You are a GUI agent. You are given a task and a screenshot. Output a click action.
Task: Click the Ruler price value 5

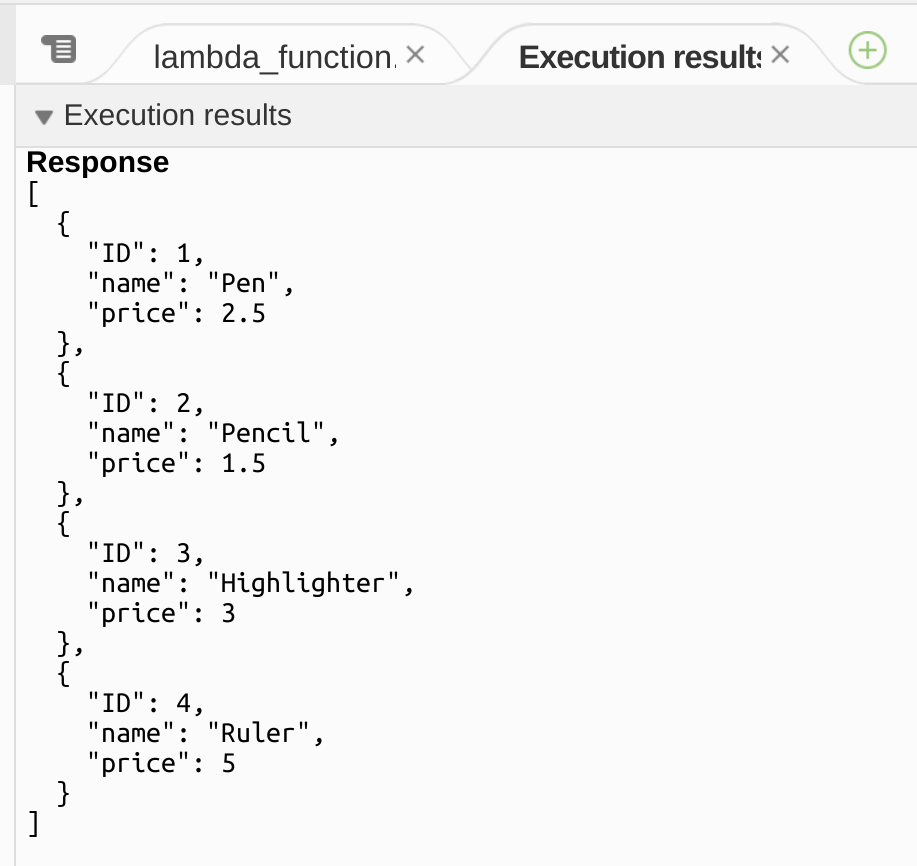(x=228, y=763)
